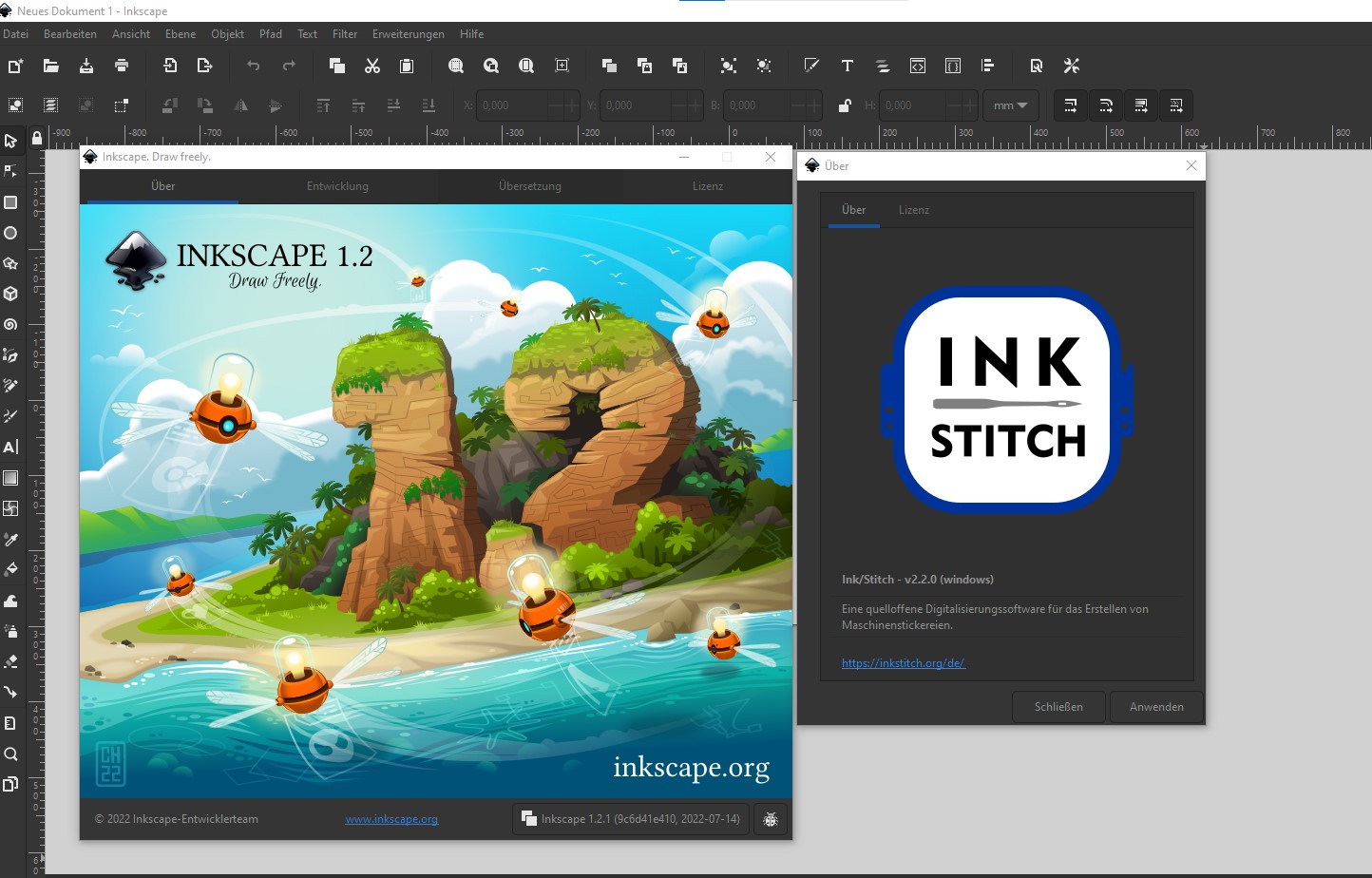Select the Selector arrow tool
The image size is (1372, 878).
11,141
